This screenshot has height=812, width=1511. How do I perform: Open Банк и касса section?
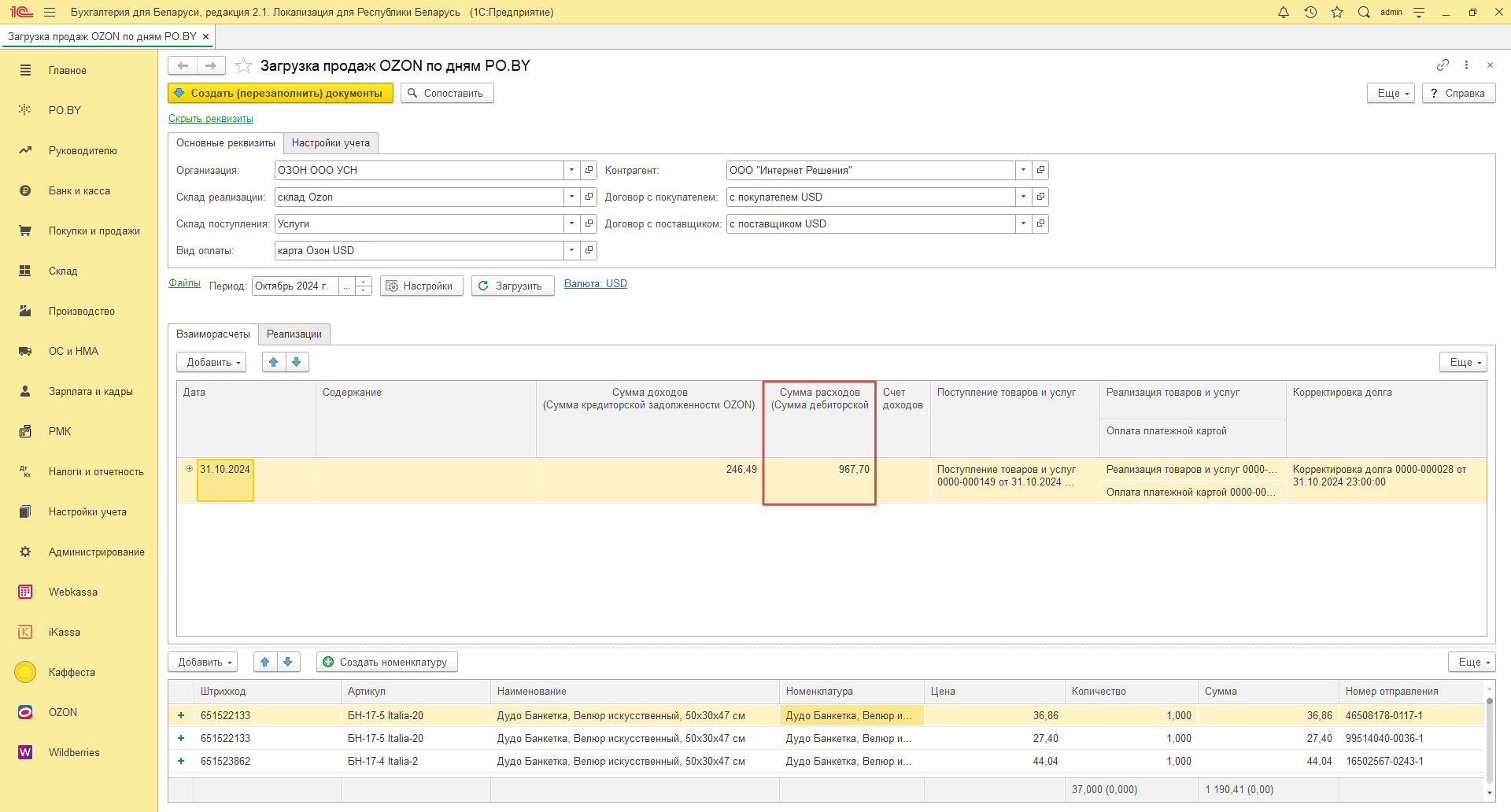tap(79, 190)
